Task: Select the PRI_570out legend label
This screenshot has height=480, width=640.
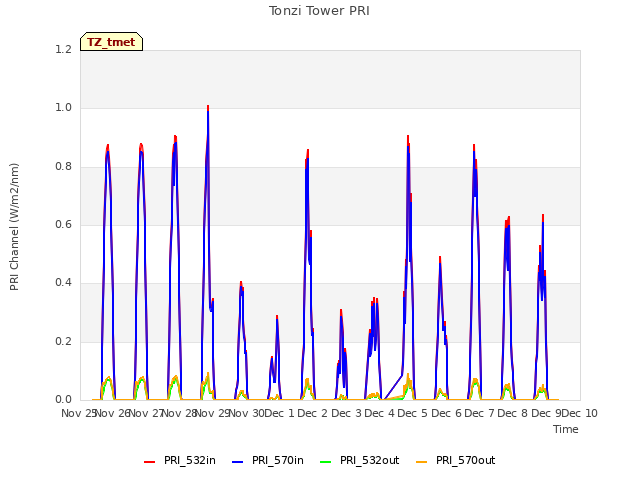Action: pos(465,460)
